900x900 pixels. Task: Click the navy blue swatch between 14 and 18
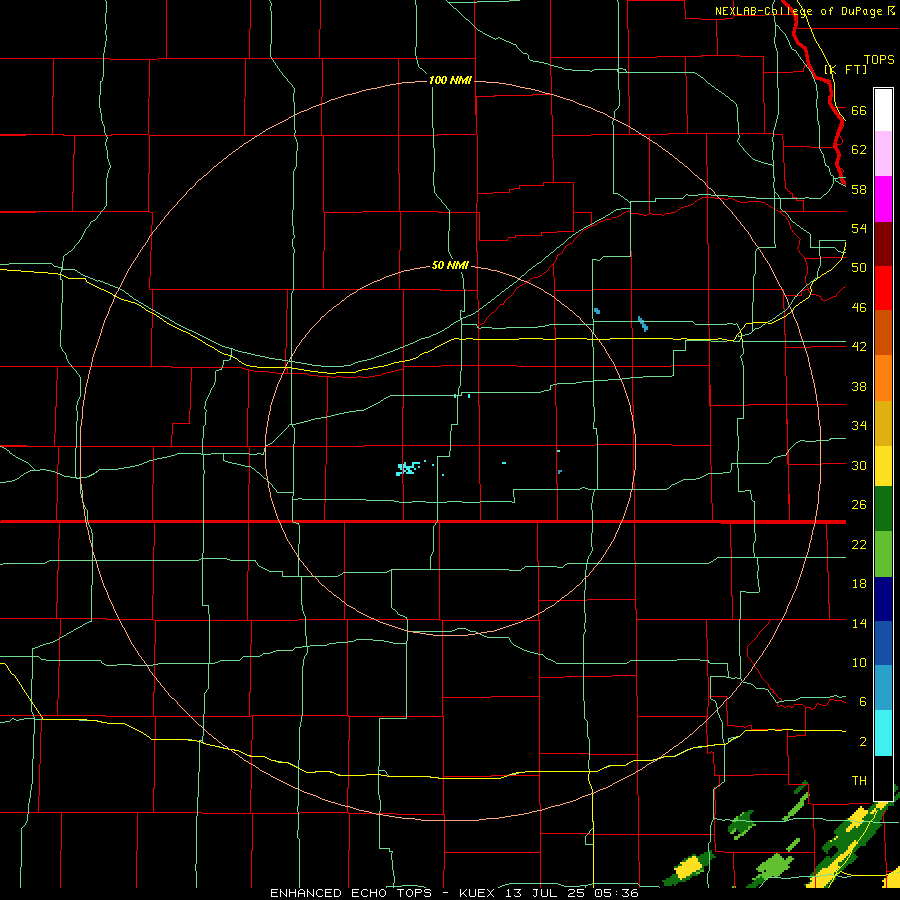pyautogui.click(x=883, y=599)
